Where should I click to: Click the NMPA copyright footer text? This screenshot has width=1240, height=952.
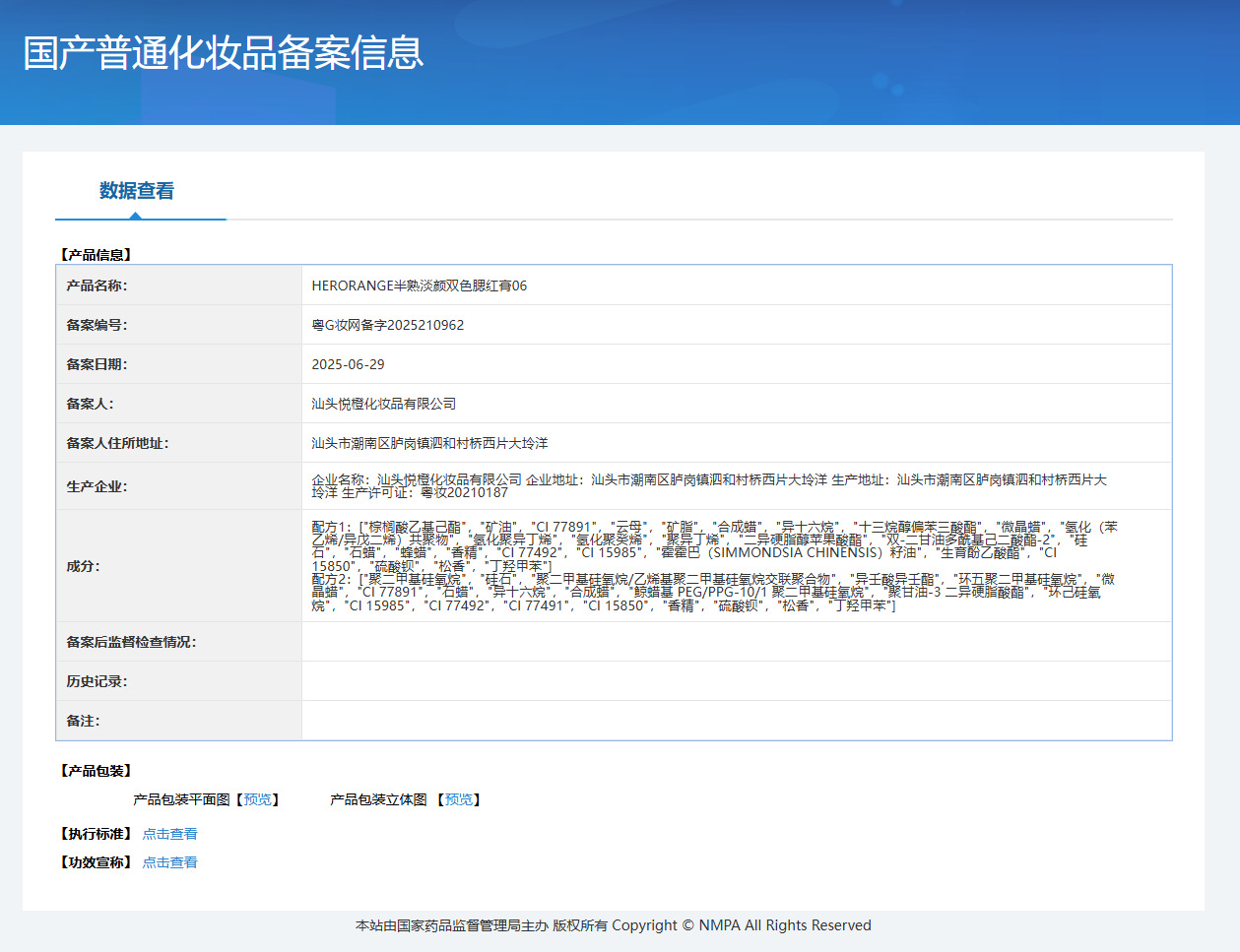tap(614, 925)
